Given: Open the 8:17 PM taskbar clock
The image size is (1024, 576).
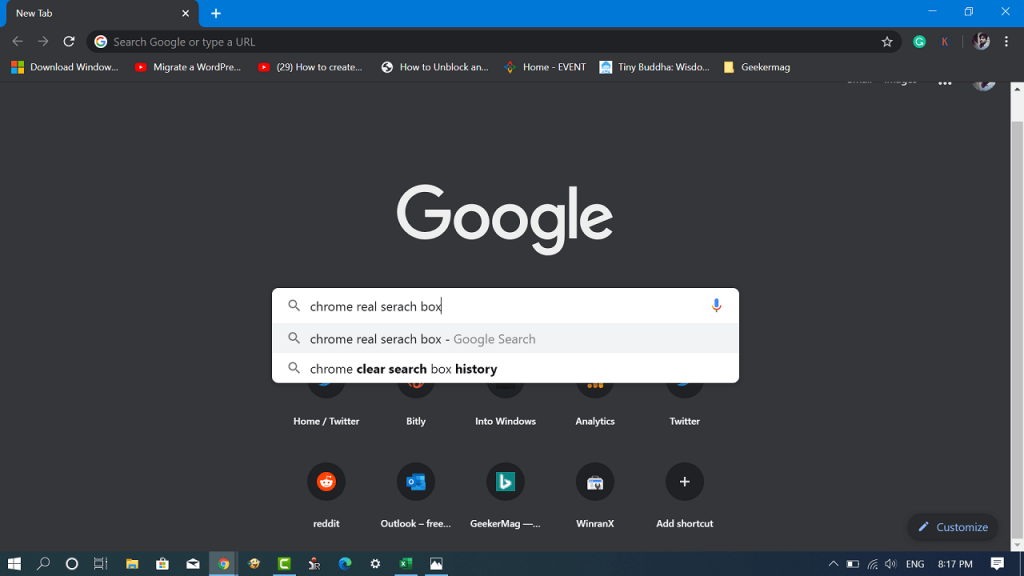Looking at the screenshot, I should (x=955, y=564).
